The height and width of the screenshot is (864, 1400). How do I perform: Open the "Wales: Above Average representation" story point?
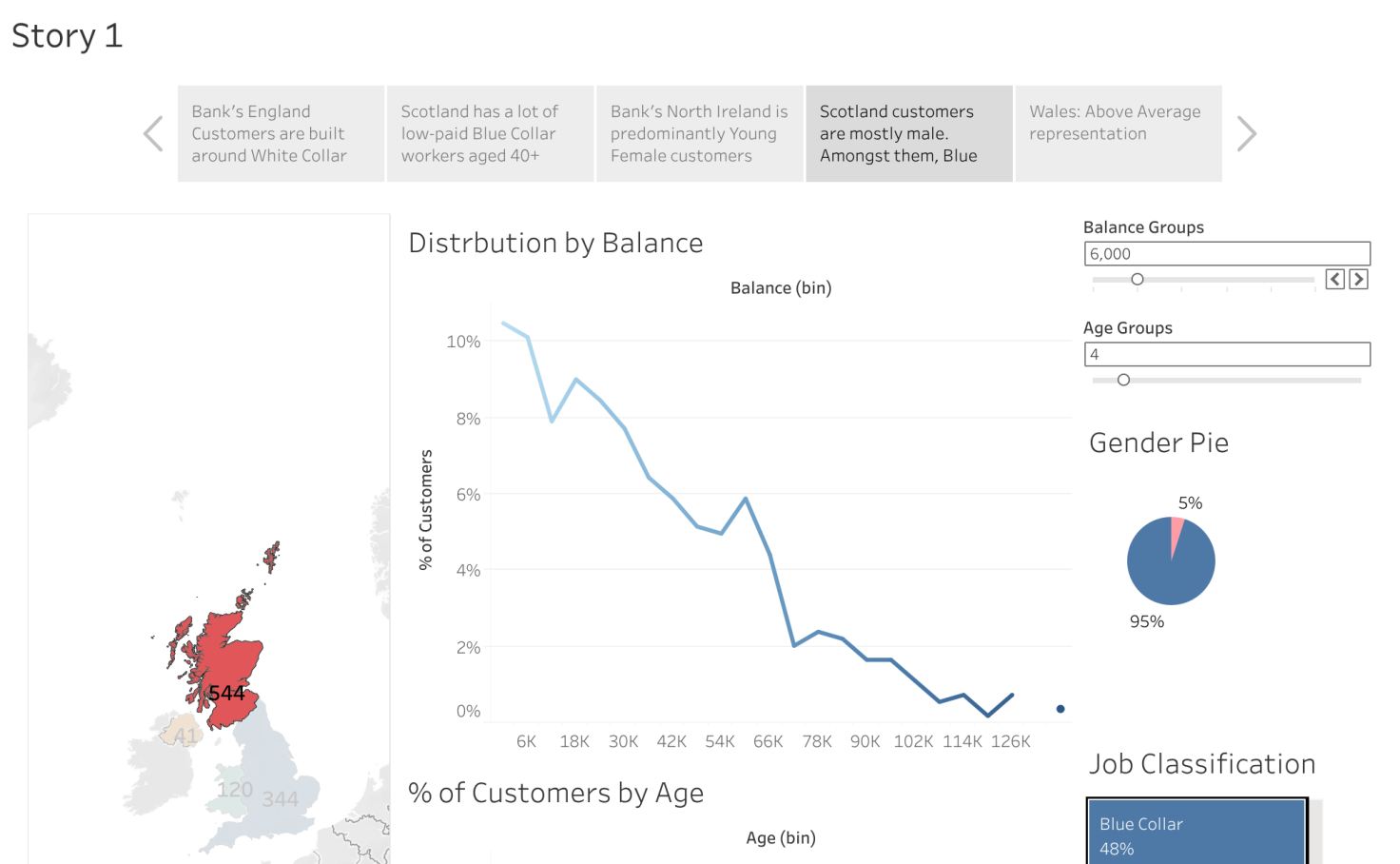1118,133
